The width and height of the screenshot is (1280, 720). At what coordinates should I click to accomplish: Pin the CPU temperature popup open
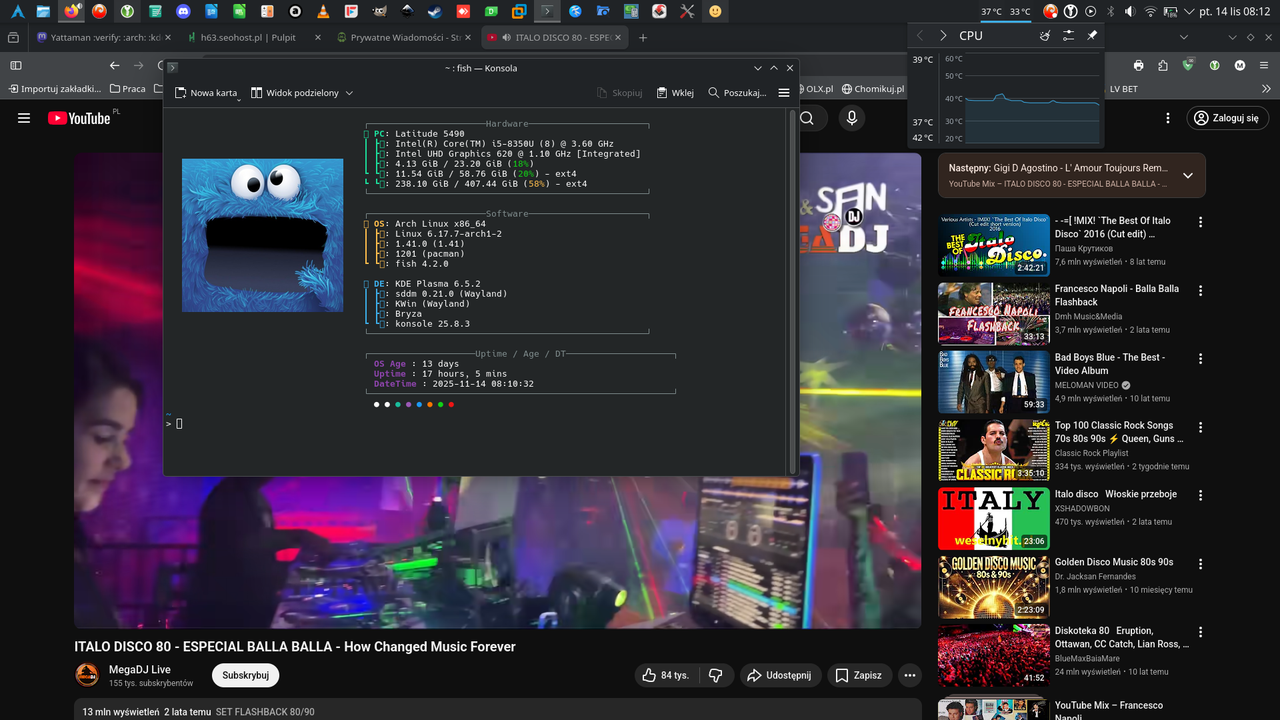click(x=1092, y=35)
